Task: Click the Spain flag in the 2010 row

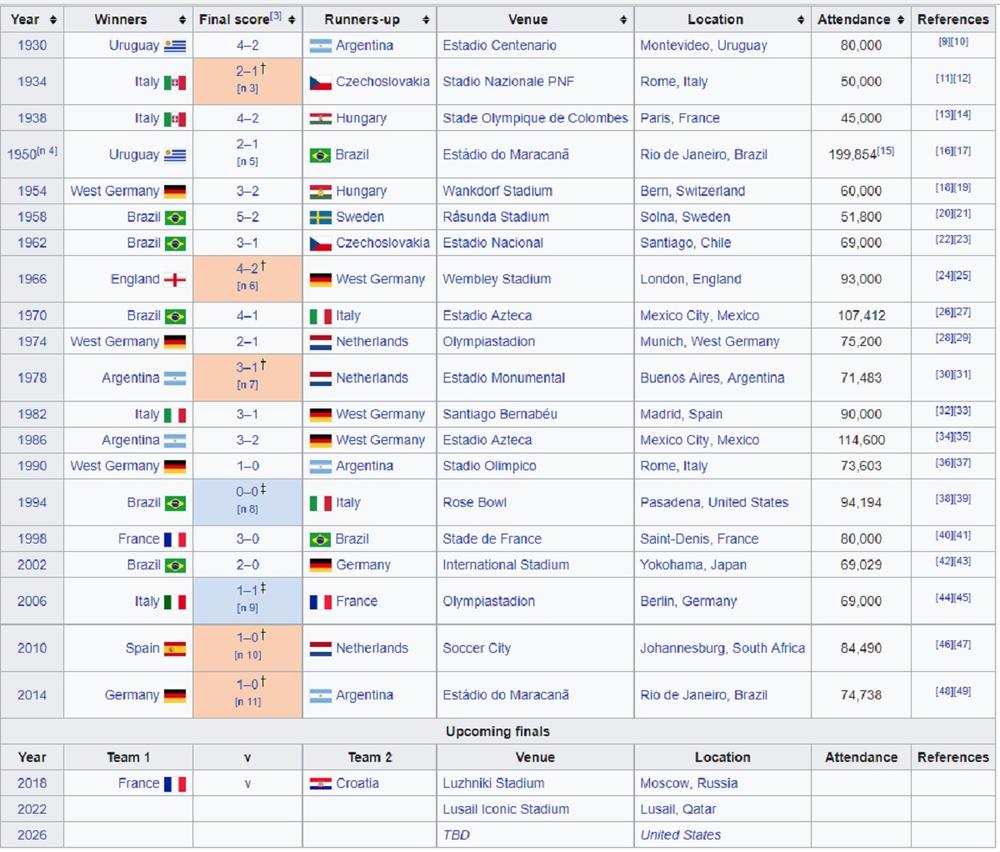Action: click(174, 649)
